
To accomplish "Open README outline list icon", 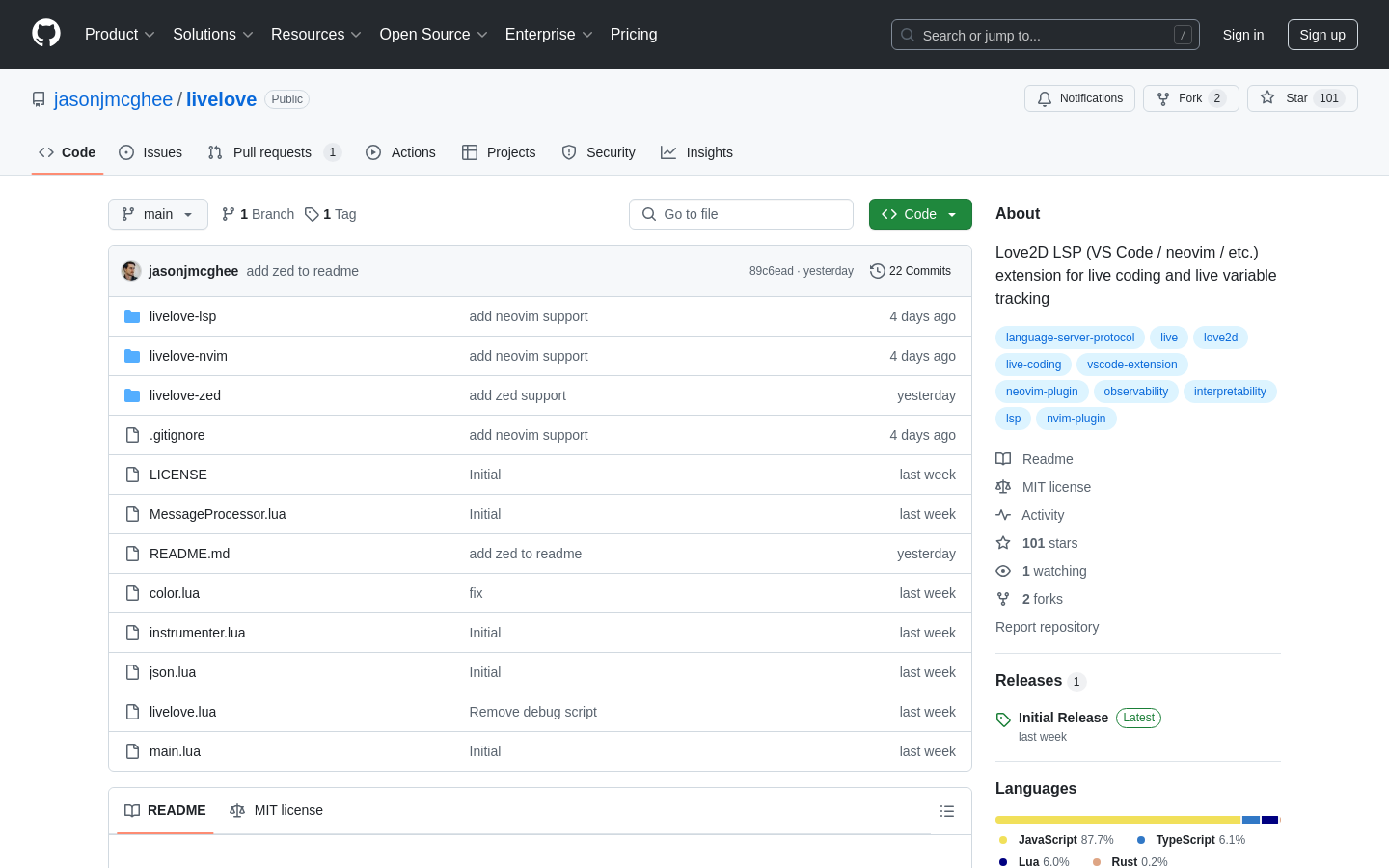I will pyautogui.click(x=947, y=811).
